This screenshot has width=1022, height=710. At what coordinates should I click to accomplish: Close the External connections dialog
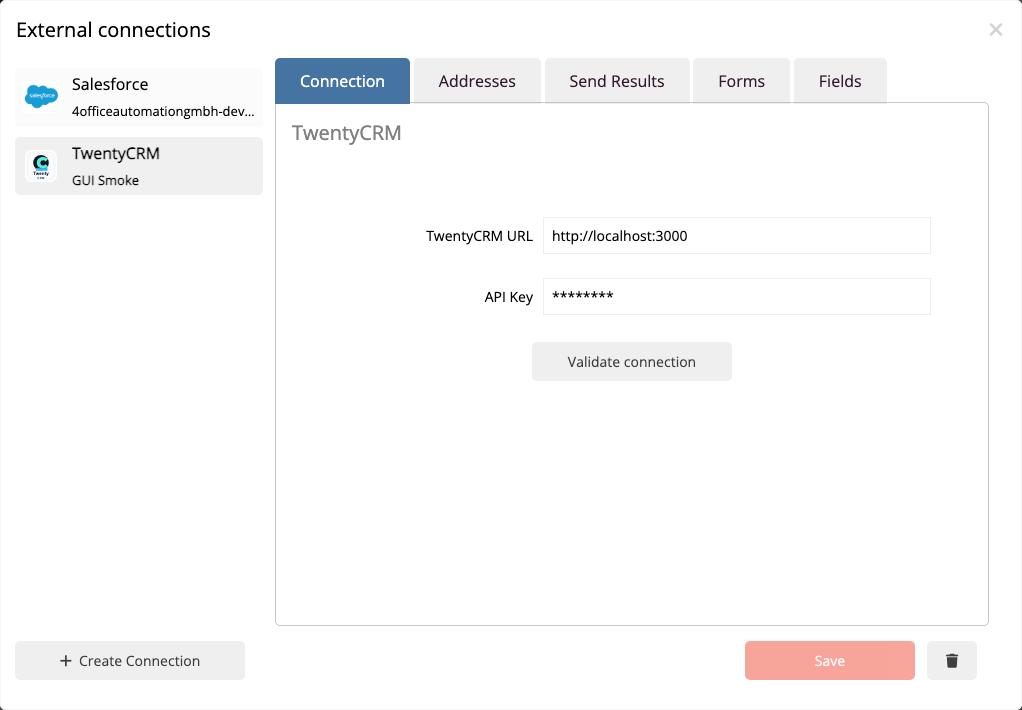point(995,29)
